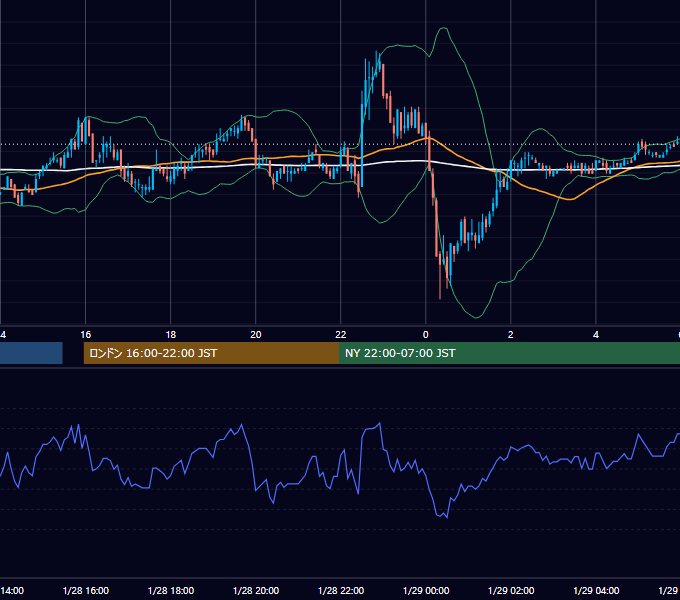Click the lower axis label 1/28 16:00

pos(85,590)
